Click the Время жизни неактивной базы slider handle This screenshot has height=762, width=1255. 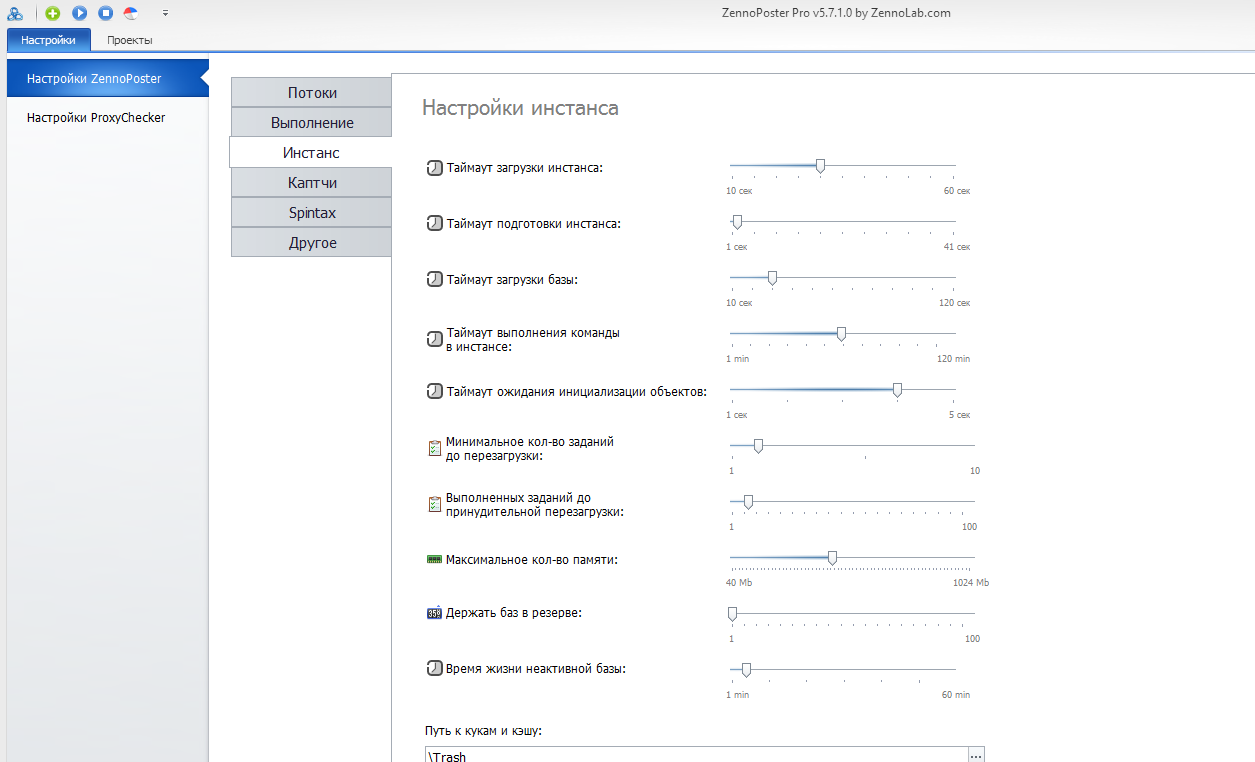(746, 670)
